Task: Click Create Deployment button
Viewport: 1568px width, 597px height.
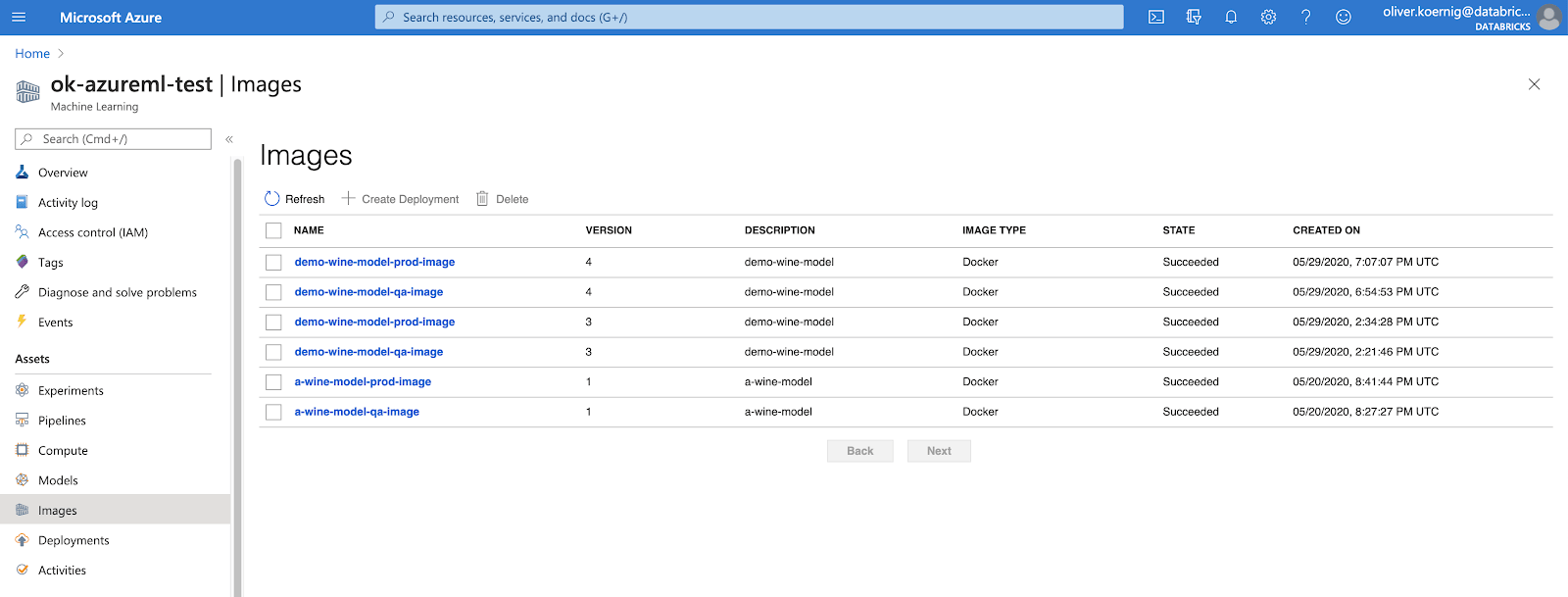Action: pyautogui.click(x=401, y=199)
